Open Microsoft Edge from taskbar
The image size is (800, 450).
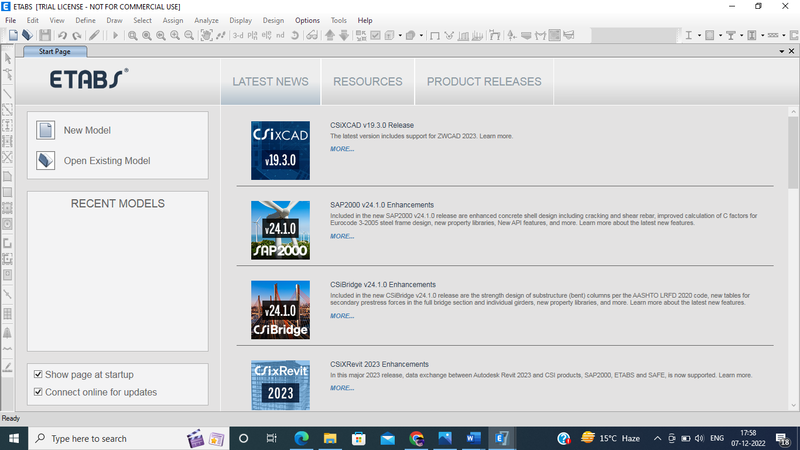coord(302,438)
